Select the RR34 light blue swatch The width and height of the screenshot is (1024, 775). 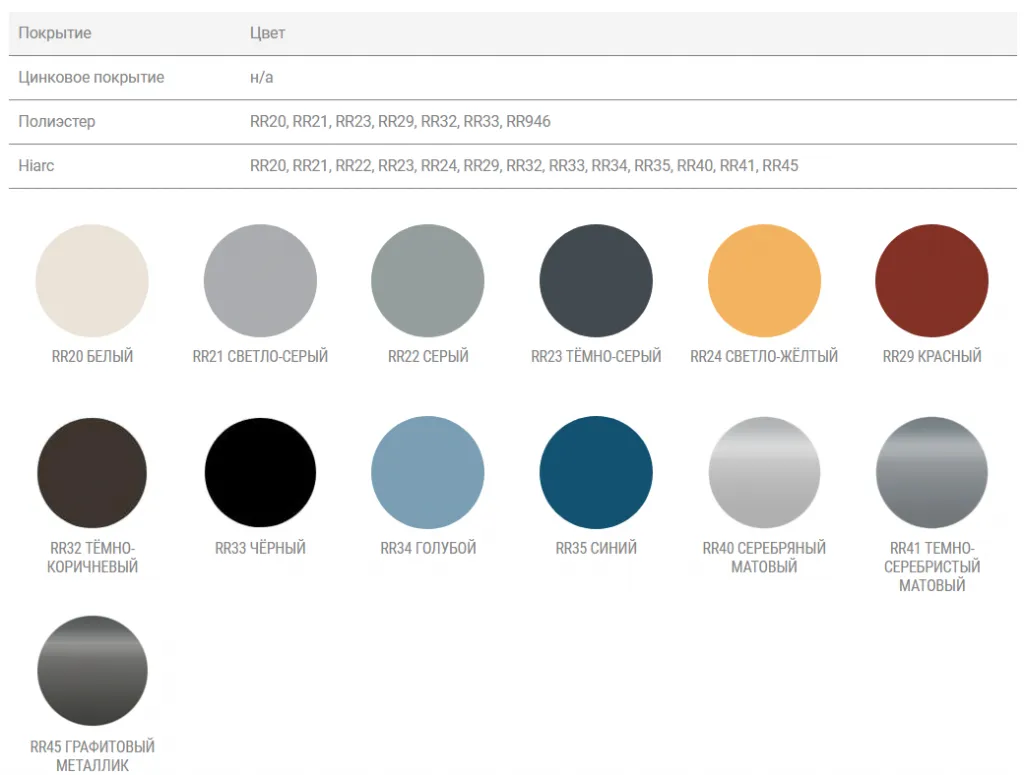coord(428,473)
